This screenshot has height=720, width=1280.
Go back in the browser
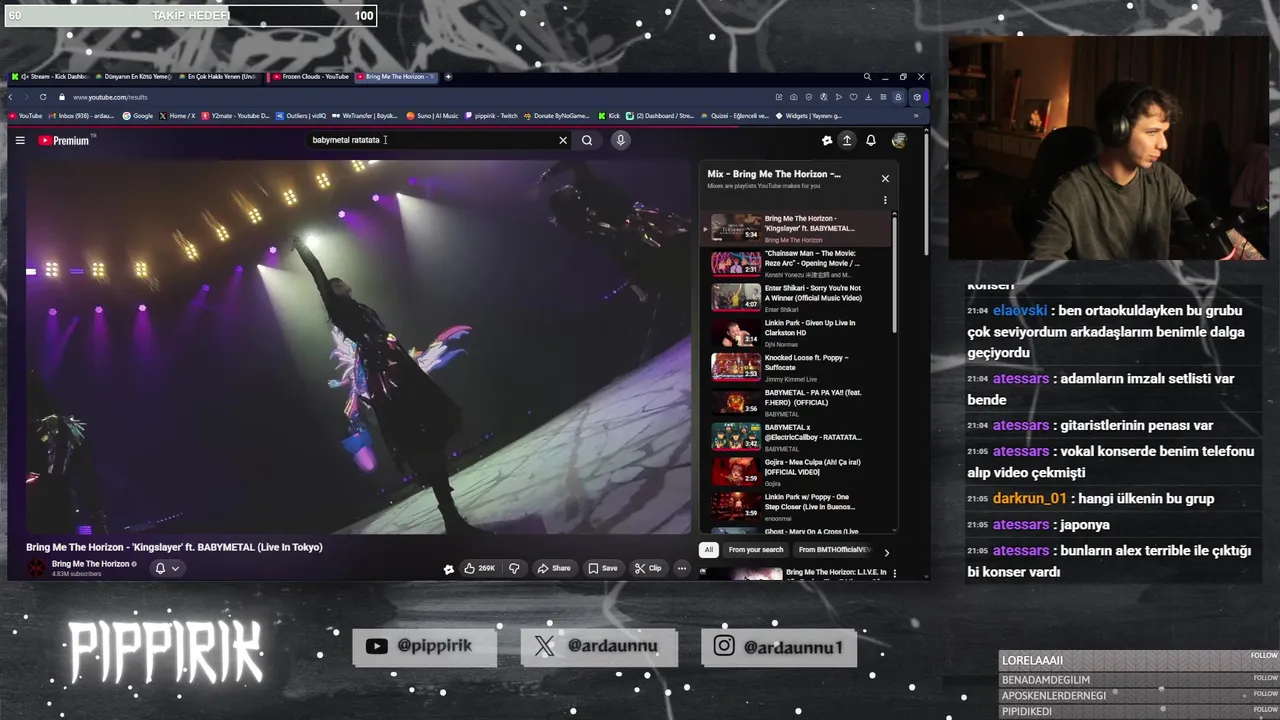[x=11, y=97]
